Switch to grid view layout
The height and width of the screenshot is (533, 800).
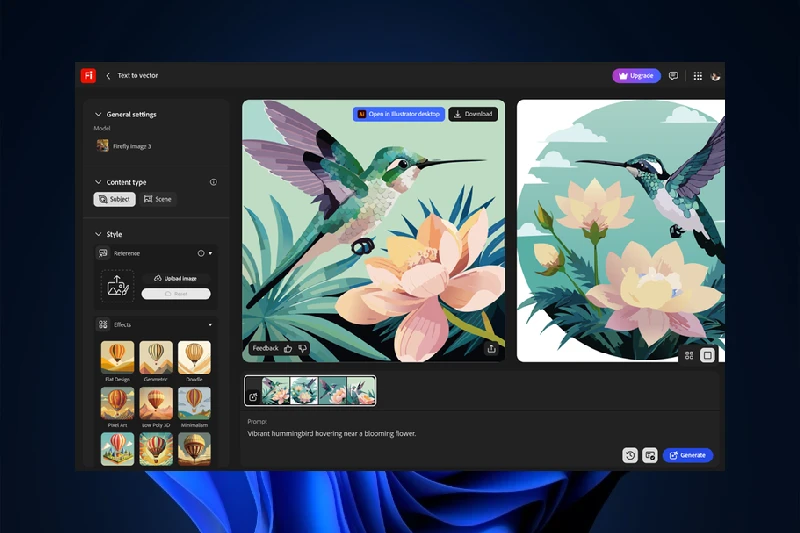[689, 355]
